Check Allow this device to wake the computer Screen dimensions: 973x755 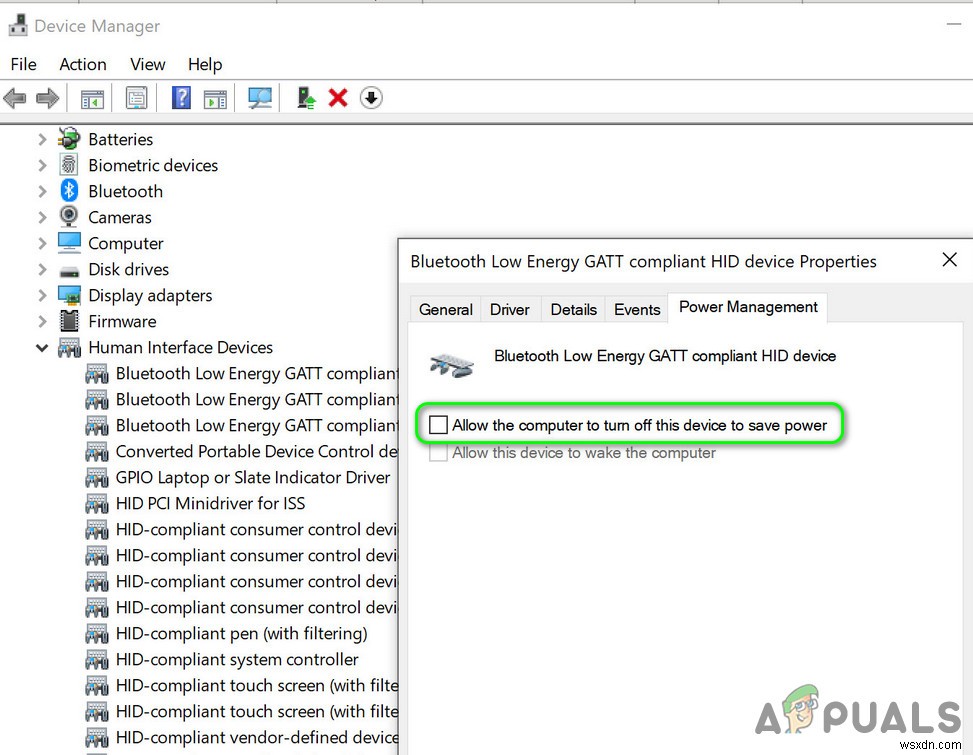(437, 452)
